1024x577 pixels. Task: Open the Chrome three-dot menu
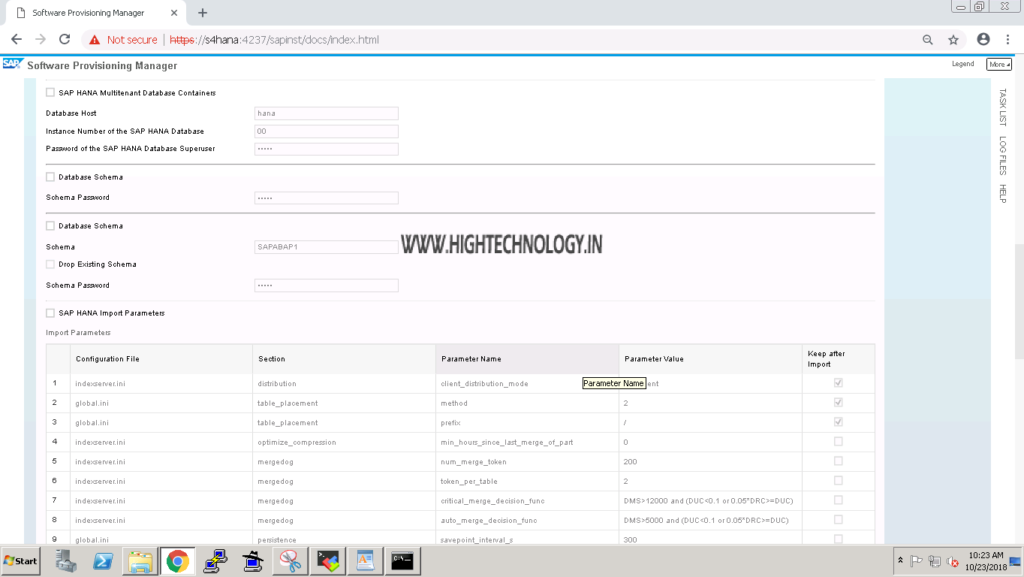tap(1008, 40)
